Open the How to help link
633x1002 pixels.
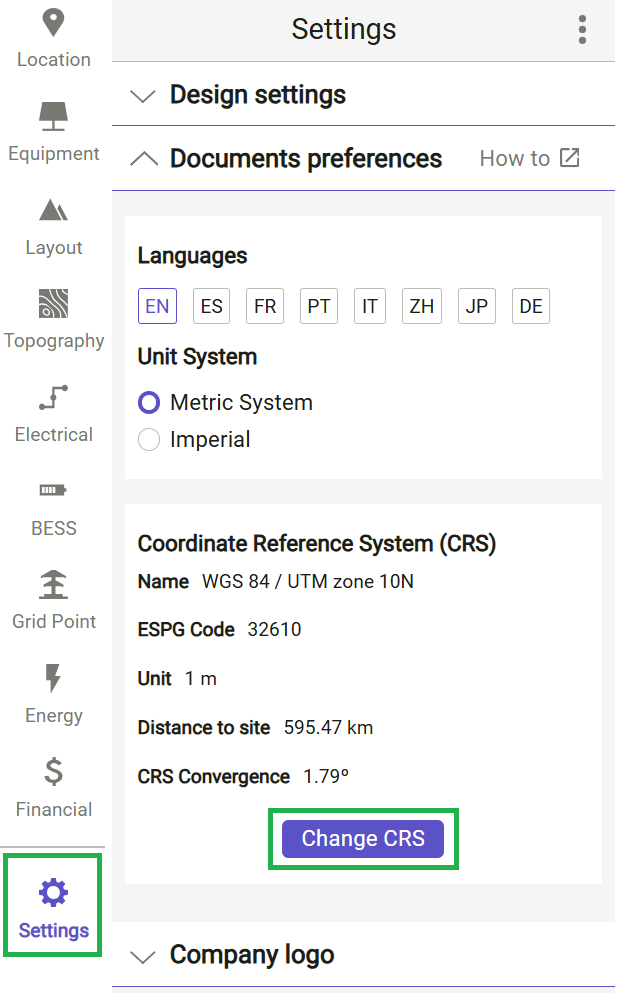coord(530,158)
